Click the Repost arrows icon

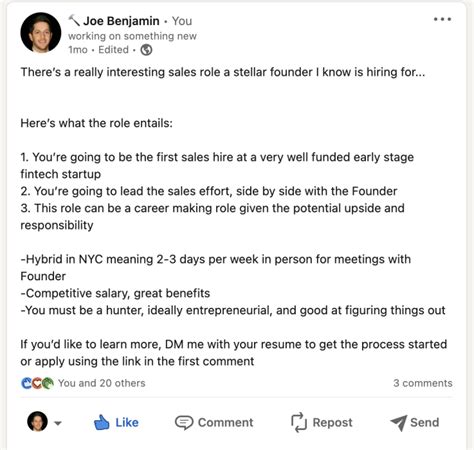(x=299, y=422)
